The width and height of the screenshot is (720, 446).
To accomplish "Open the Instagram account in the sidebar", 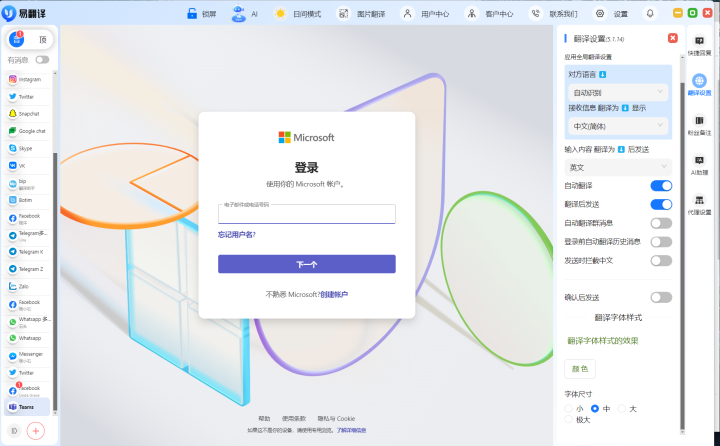I will 28,79.
